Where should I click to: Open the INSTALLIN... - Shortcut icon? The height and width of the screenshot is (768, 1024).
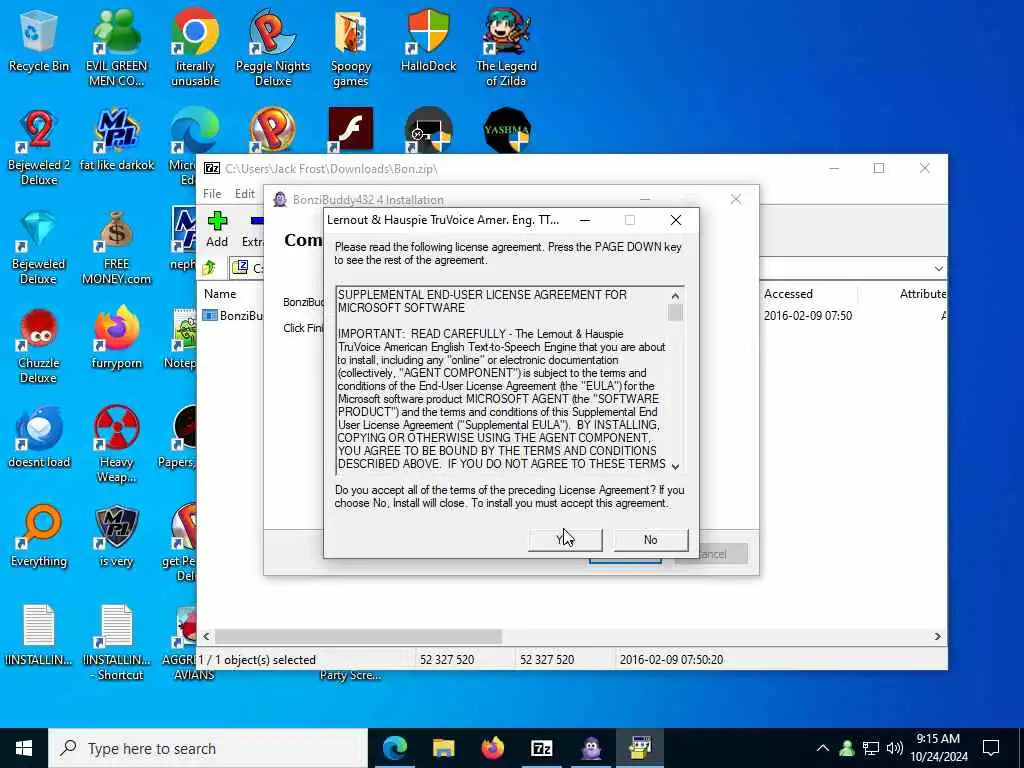[116, 643]
